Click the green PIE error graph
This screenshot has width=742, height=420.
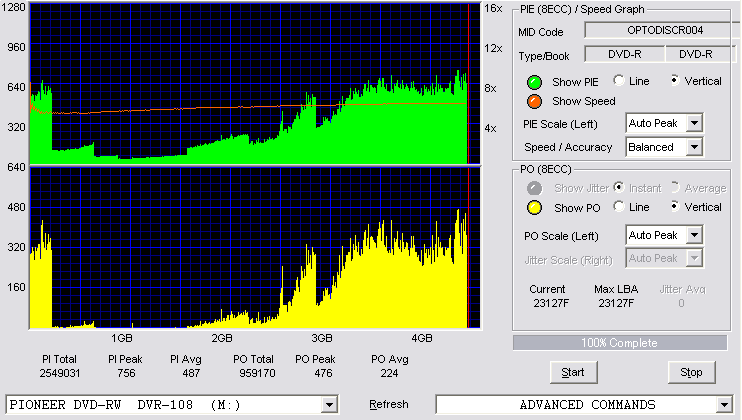[x=255, y=84]
